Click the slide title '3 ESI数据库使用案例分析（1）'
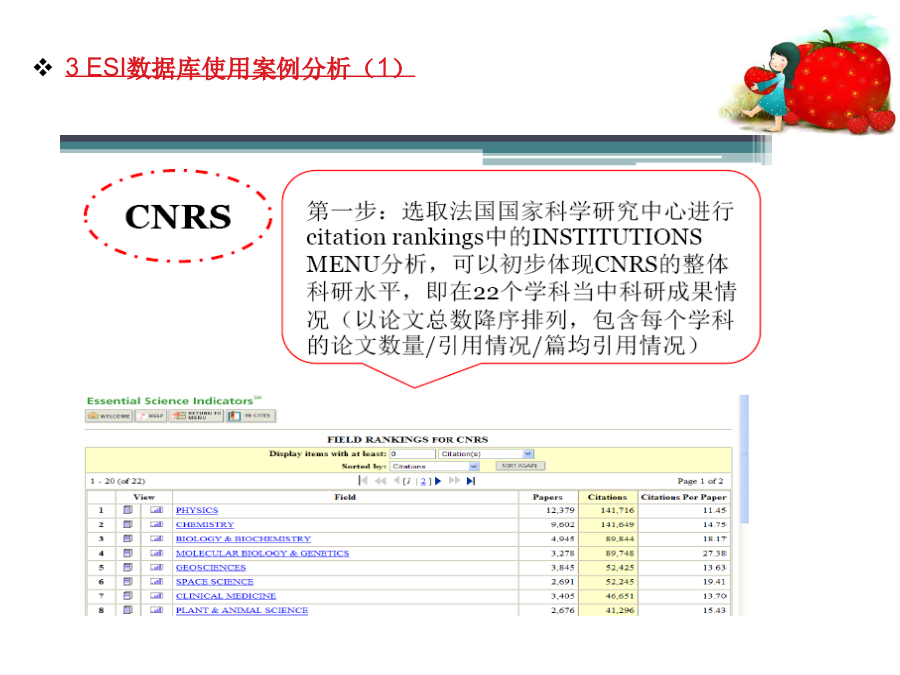This screenshot has height=675, width=900. click(x=240, y=67)
